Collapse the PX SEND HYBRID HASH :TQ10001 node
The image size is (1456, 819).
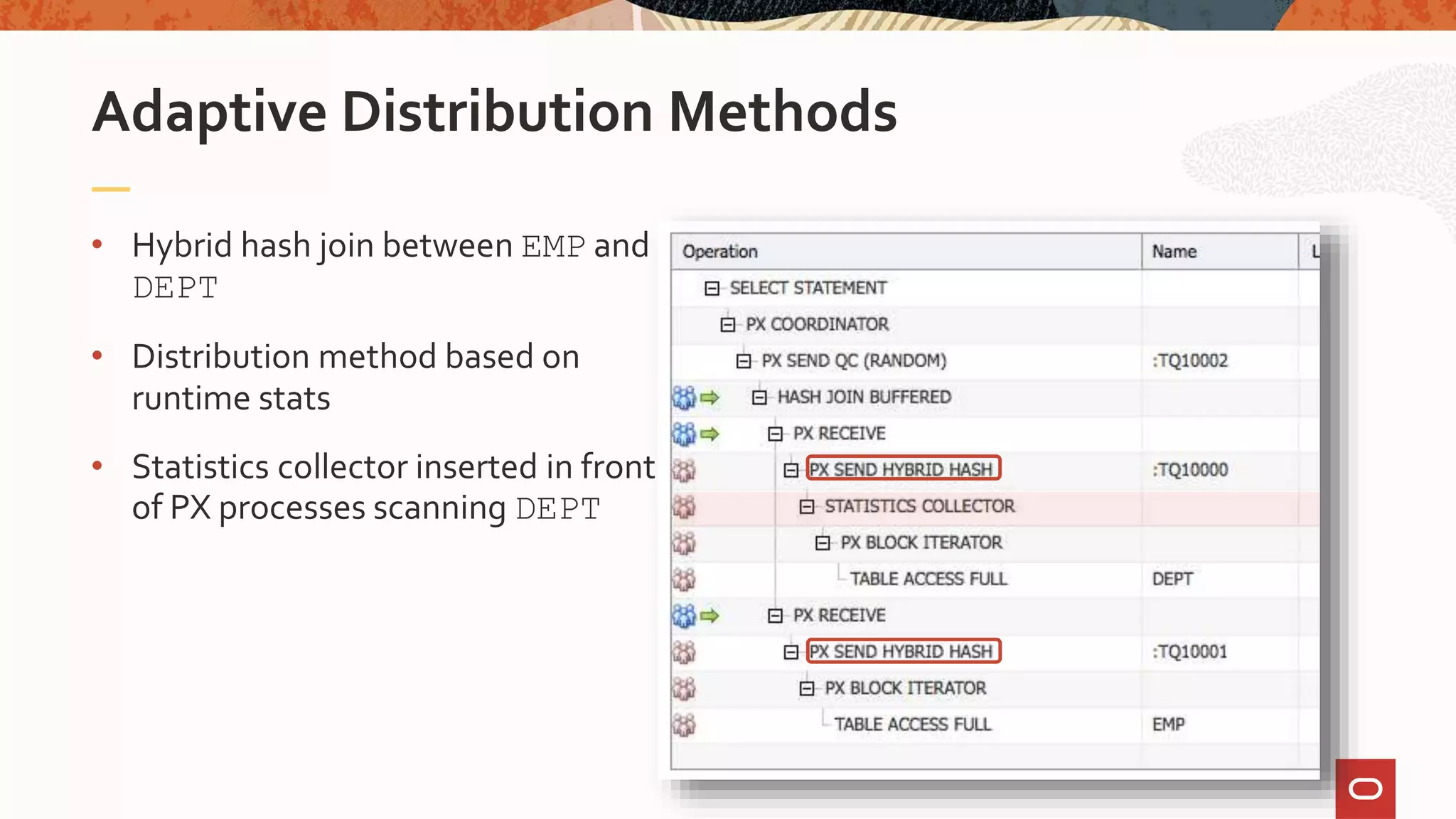tap(791, 652)
